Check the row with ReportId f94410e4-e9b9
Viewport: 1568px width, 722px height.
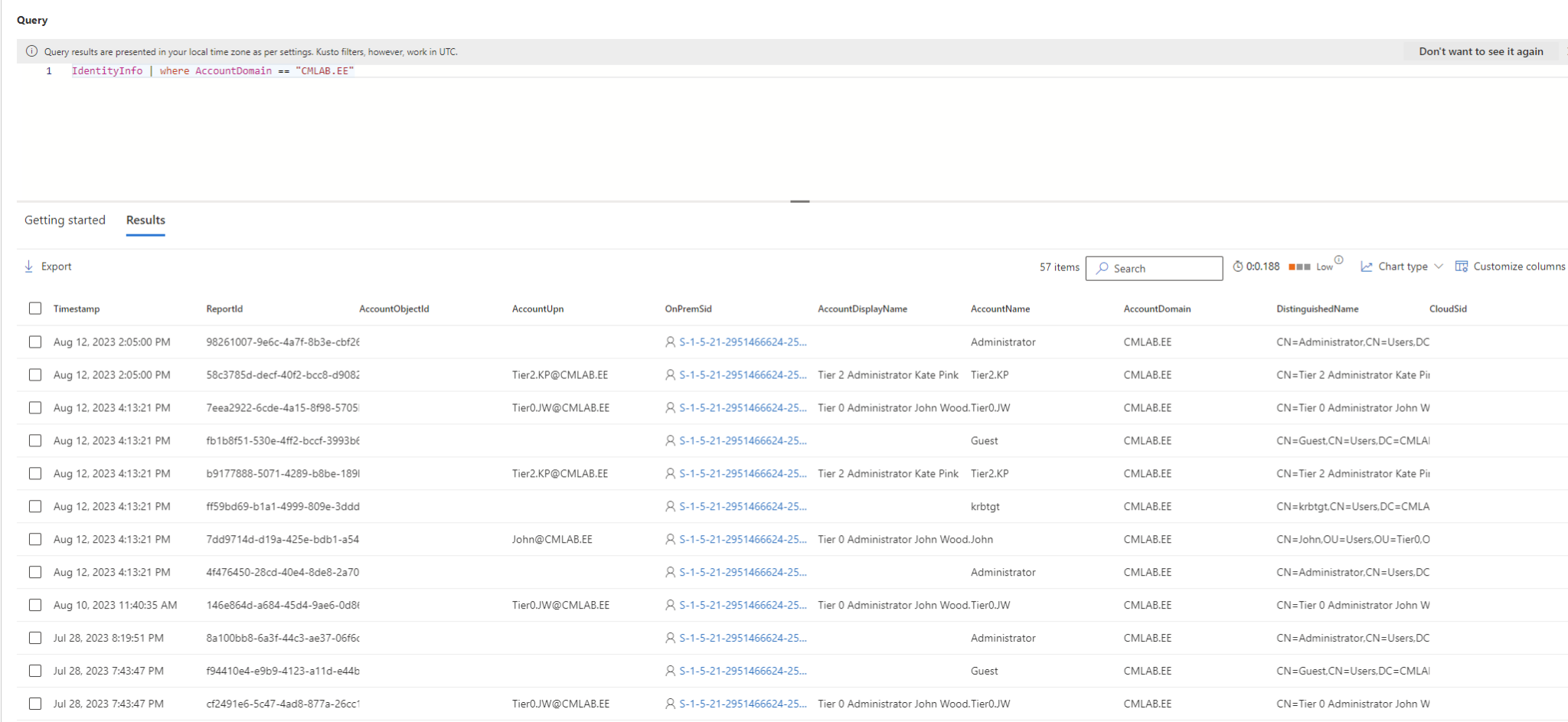(x=35, y=671)
